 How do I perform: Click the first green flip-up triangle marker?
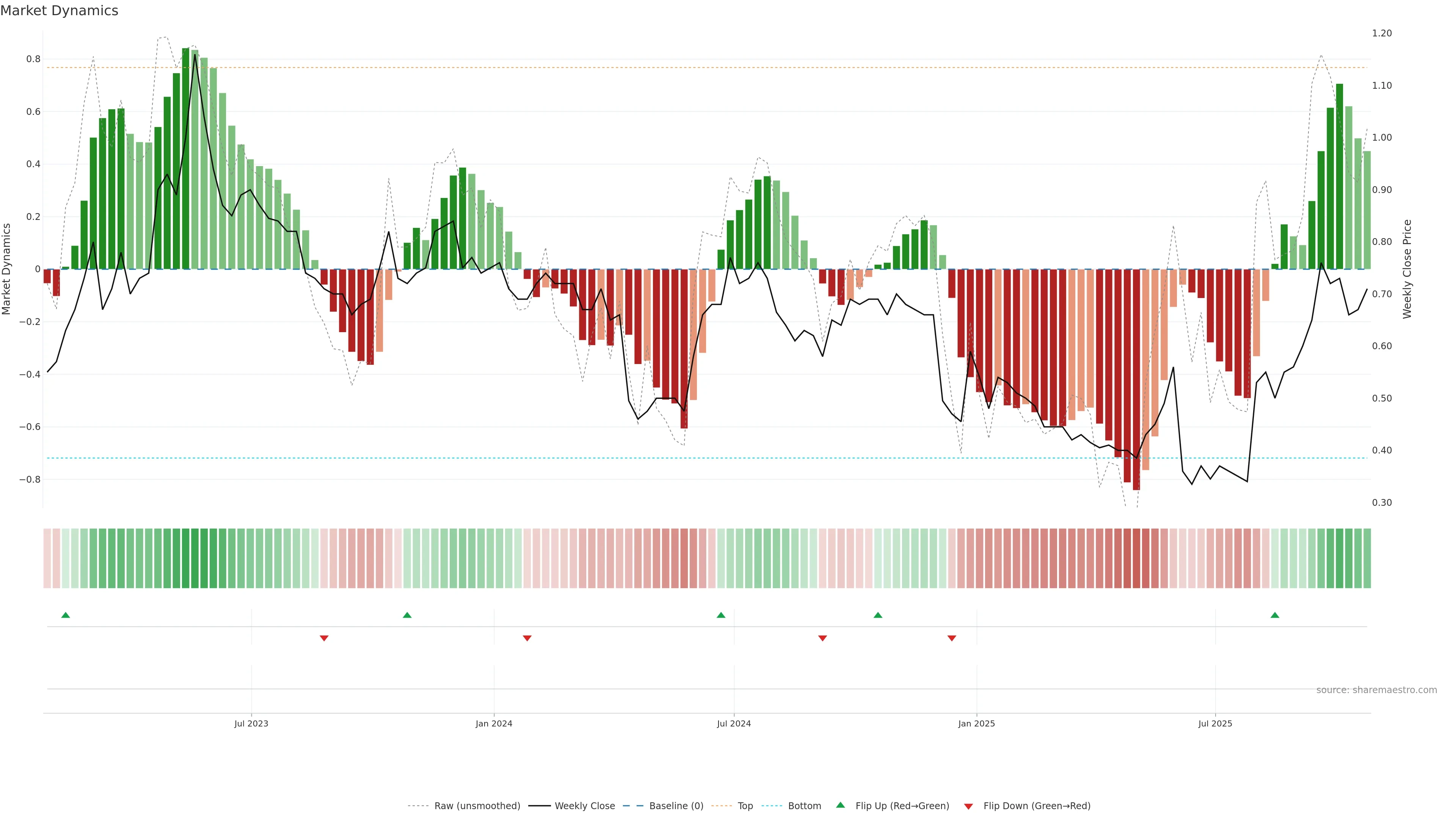(66, 615)
